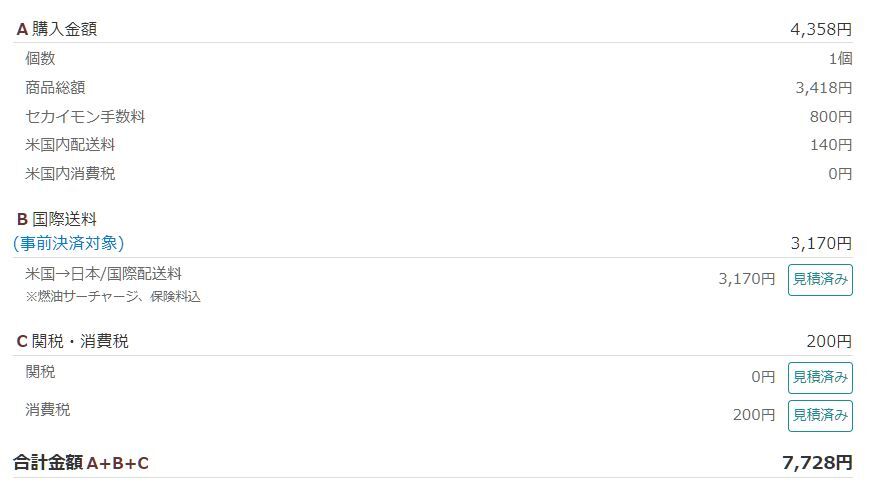Screen dimensions: 877x498
Task: Select the 7,728円 grand total
Action: 817,462
